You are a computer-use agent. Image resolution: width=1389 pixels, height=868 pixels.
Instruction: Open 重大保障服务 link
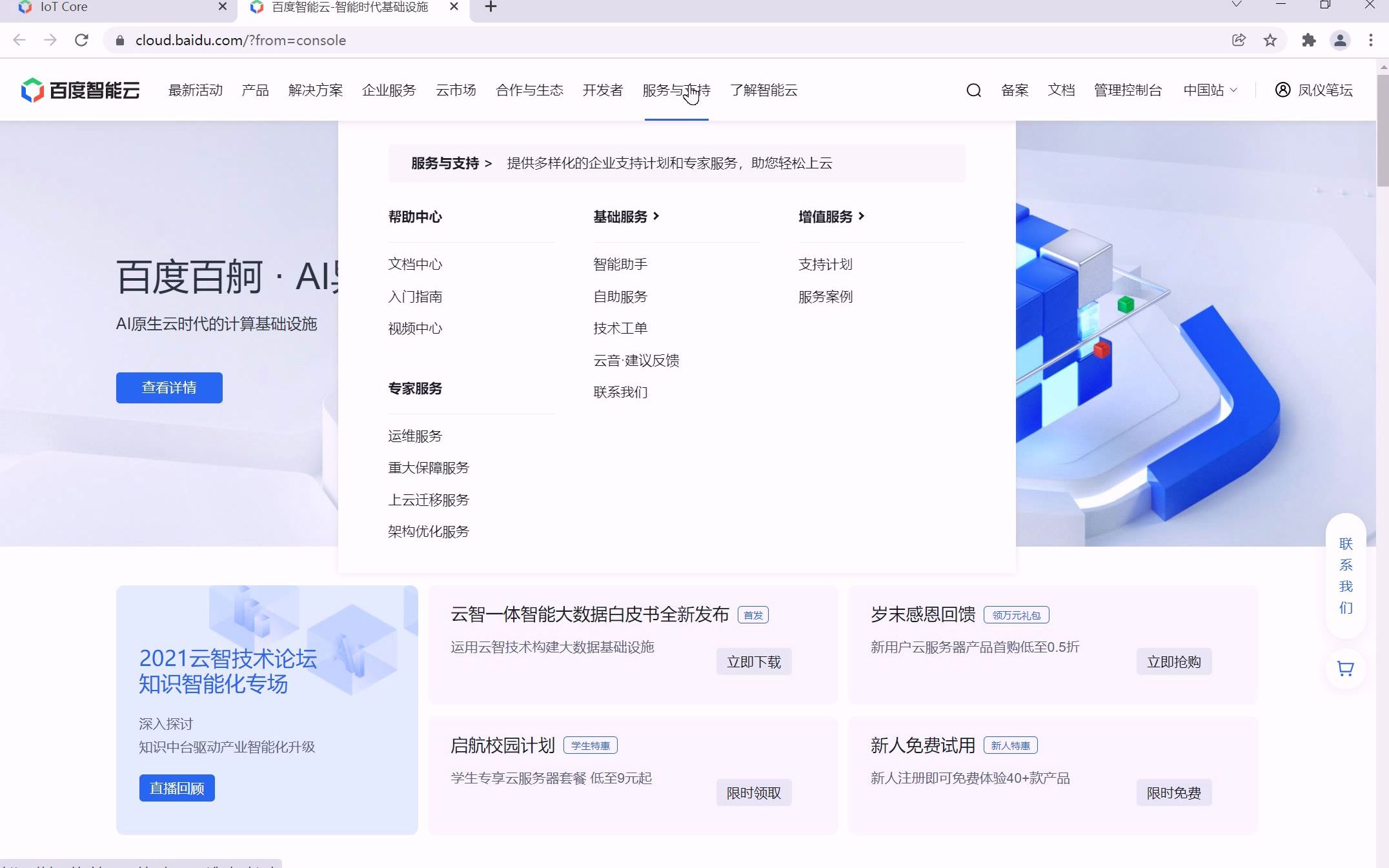point(429,468)
